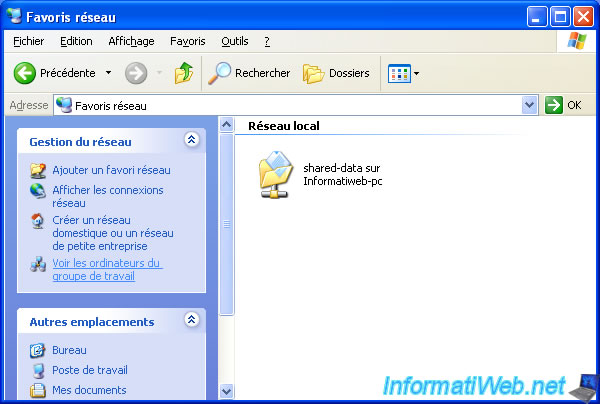The height and width of the screenshot is (404, 600).
Task: Open the Edition menu
Action: point(76,41)
